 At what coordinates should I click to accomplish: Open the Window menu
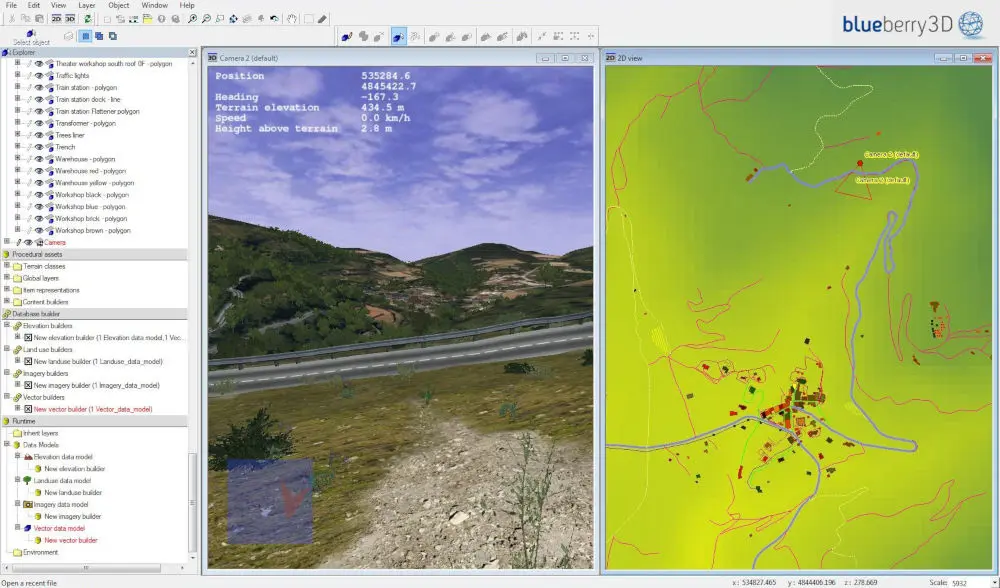(154, 5)
